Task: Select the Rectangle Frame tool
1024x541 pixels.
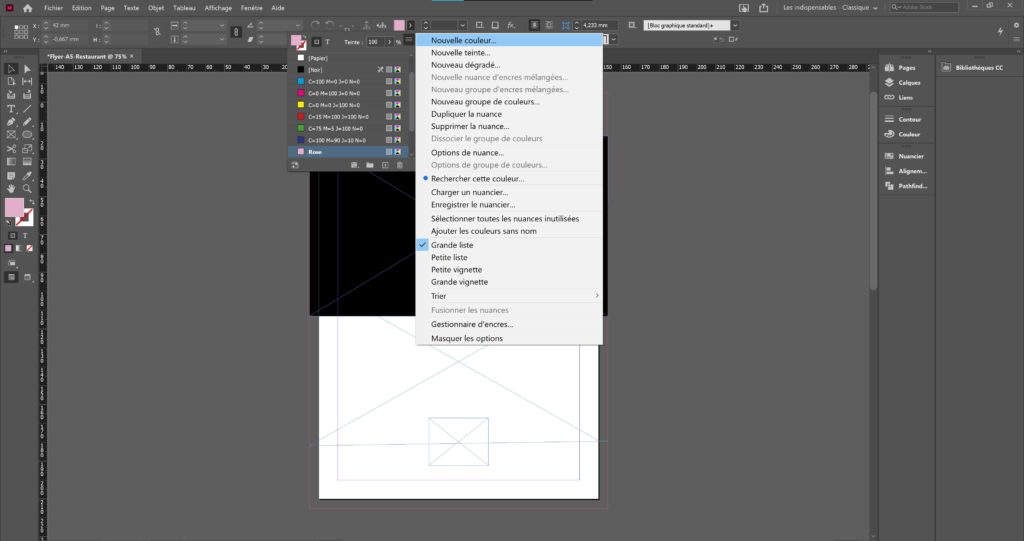Action: (11, 135)
